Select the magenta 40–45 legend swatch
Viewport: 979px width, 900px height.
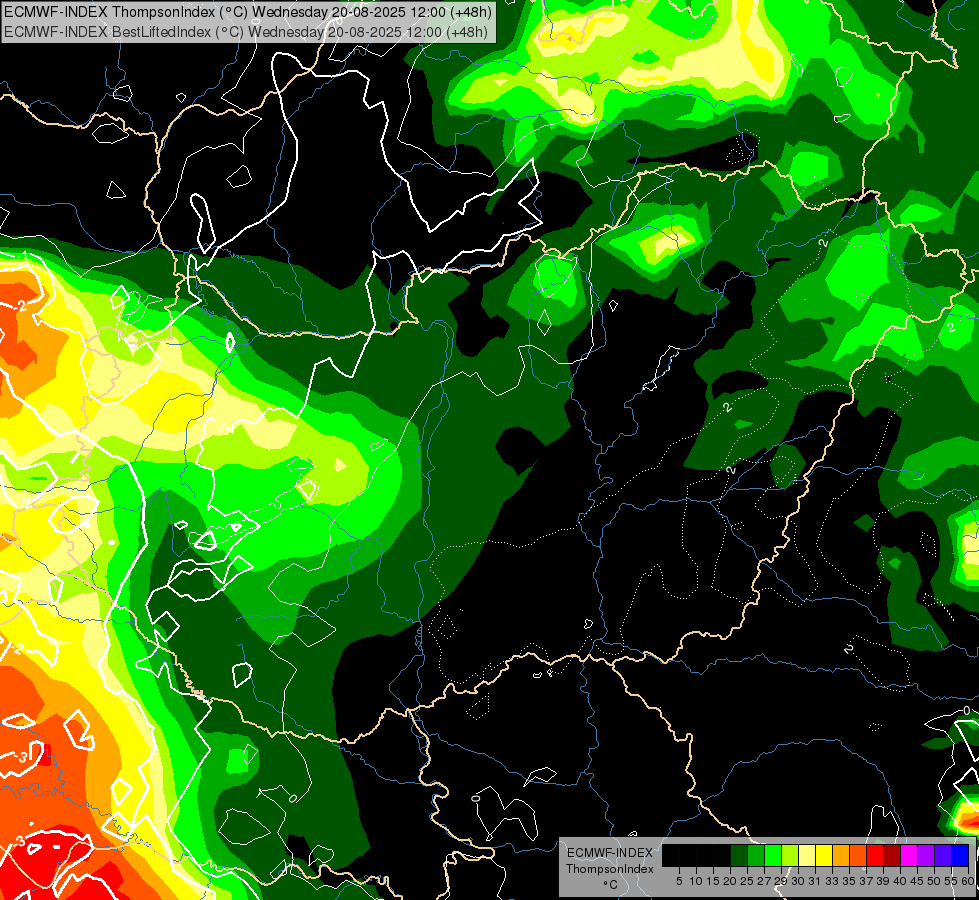[x=909, y=855]
